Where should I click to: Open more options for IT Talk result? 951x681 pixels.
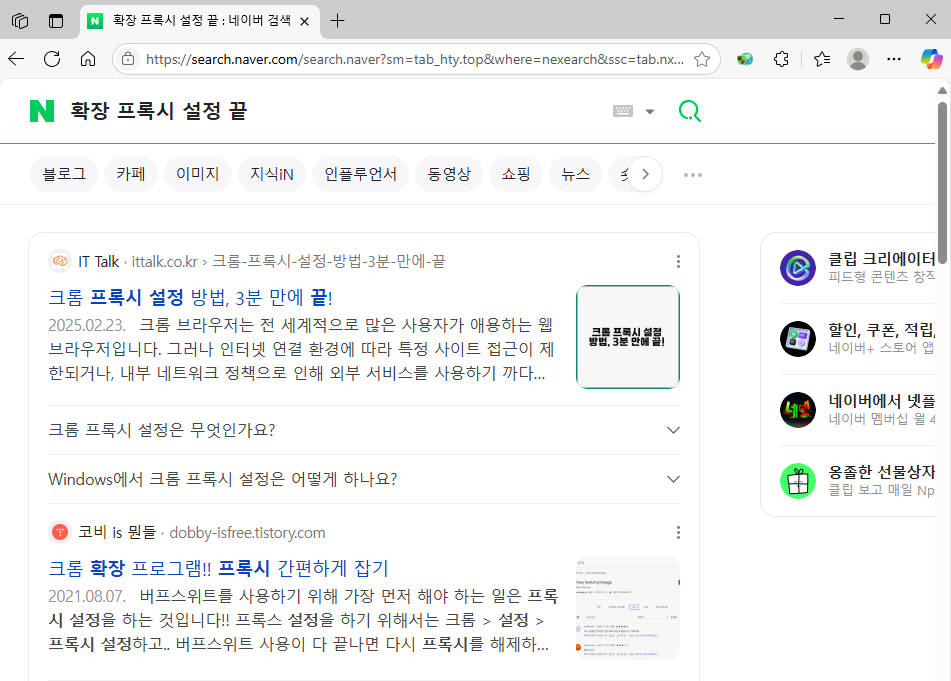[678, 261]
